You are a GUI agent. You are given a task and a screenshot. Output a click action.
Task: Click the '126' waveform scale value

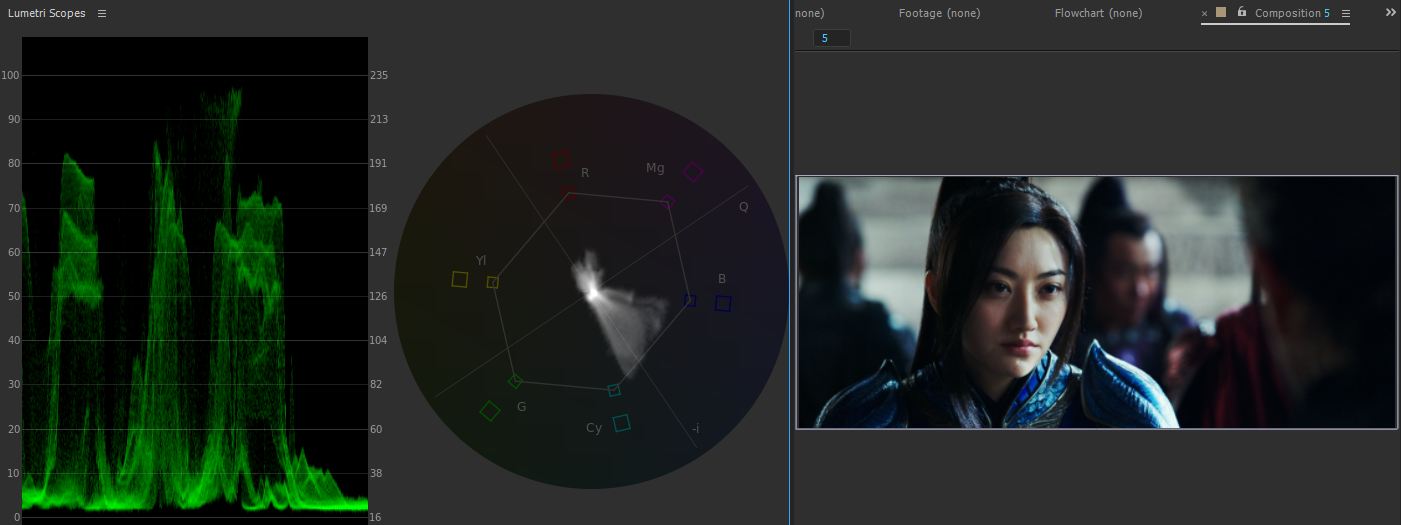pyautogui.click(x=379, y=296)
